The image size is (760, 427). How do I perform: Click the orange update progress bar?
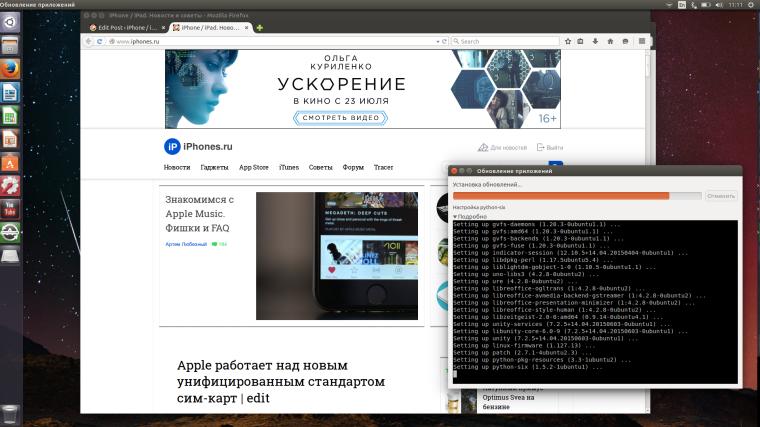[577, 196]
